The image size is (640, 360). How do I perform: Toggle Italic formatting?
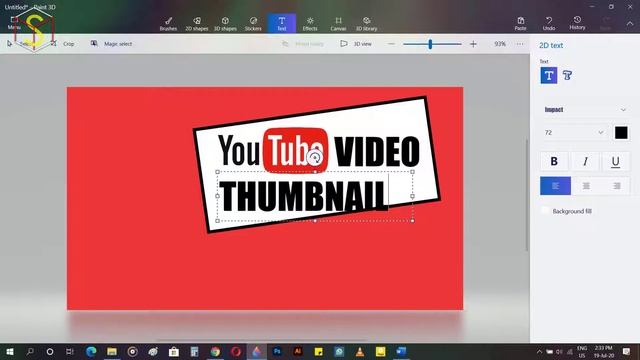coord(585,161)
